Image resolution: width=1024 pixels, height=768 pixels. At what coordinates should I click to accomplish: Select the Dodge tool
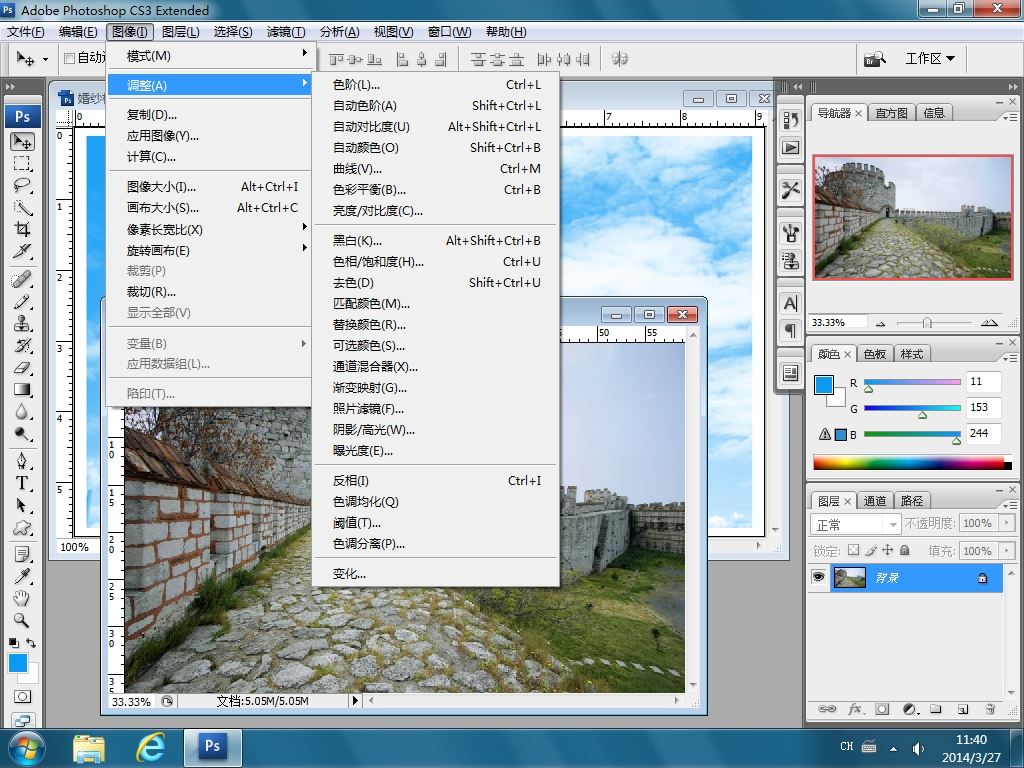(22, 434)
